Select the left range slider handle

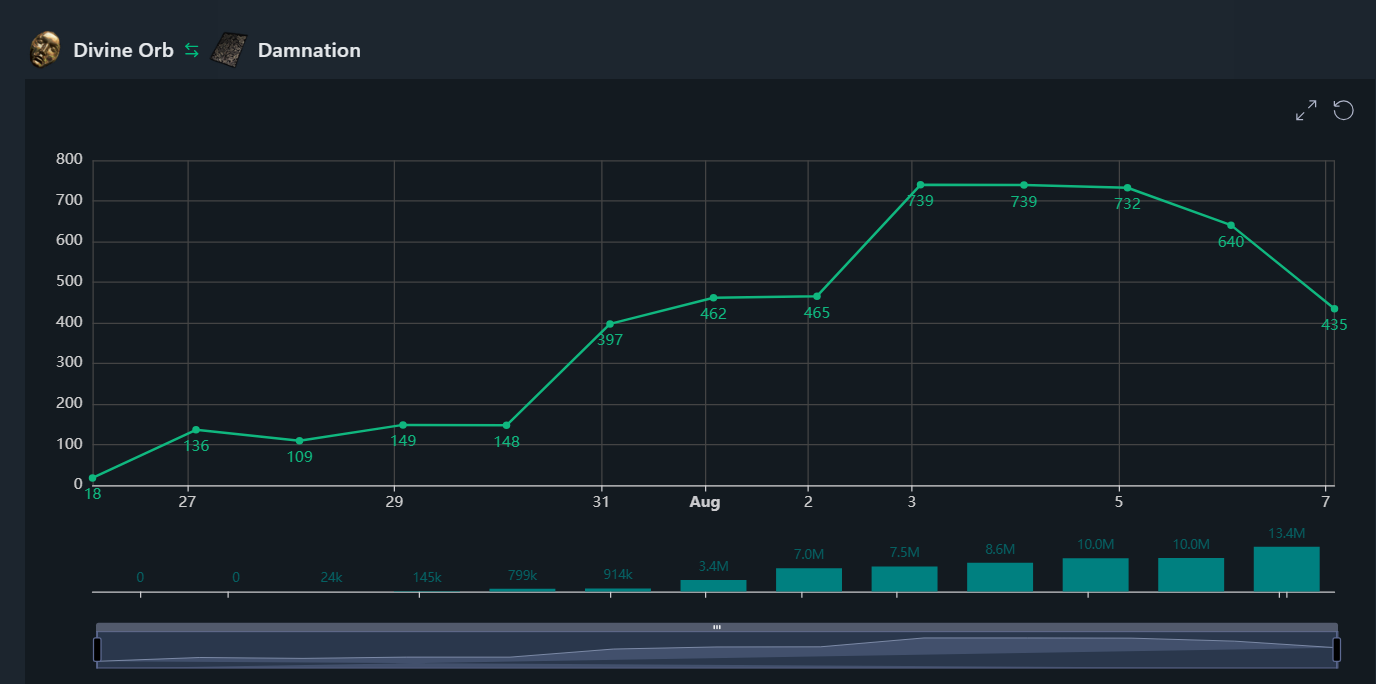(x=97, y=650)
